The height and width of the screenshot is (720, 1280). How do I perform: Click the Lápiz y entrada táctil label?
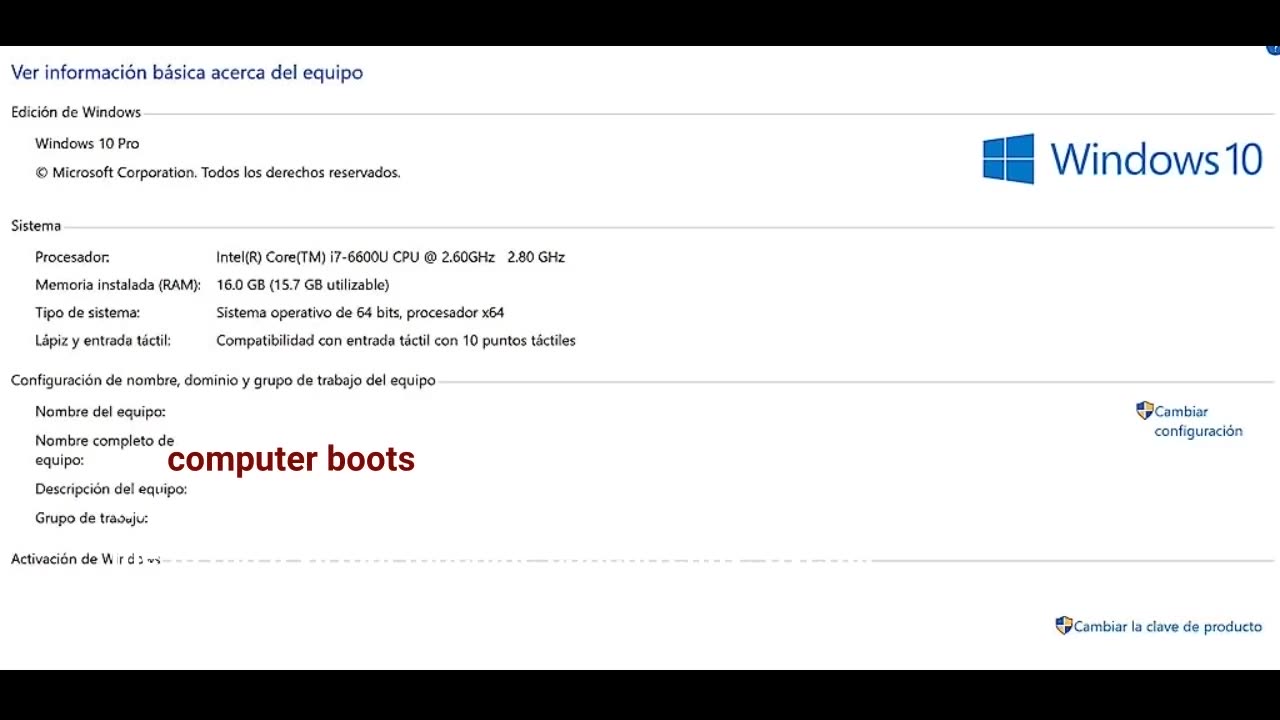pyautogui.click(x=103, y=341)
